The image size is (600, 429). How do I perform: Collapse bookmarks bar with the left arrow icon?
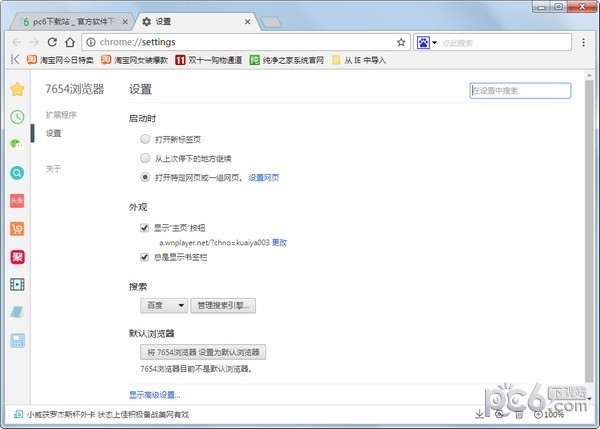point(15,59)
